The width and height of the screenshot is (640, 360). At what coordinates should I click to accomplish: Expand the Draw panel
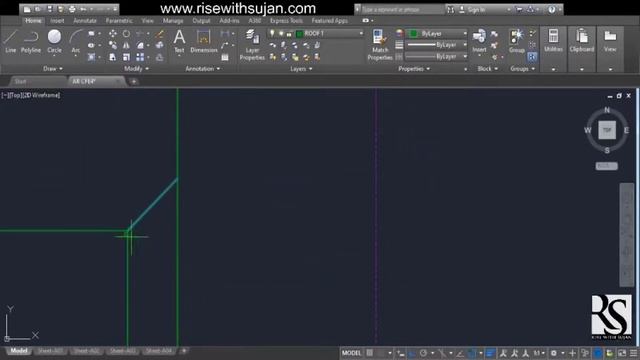pos(53,69)
